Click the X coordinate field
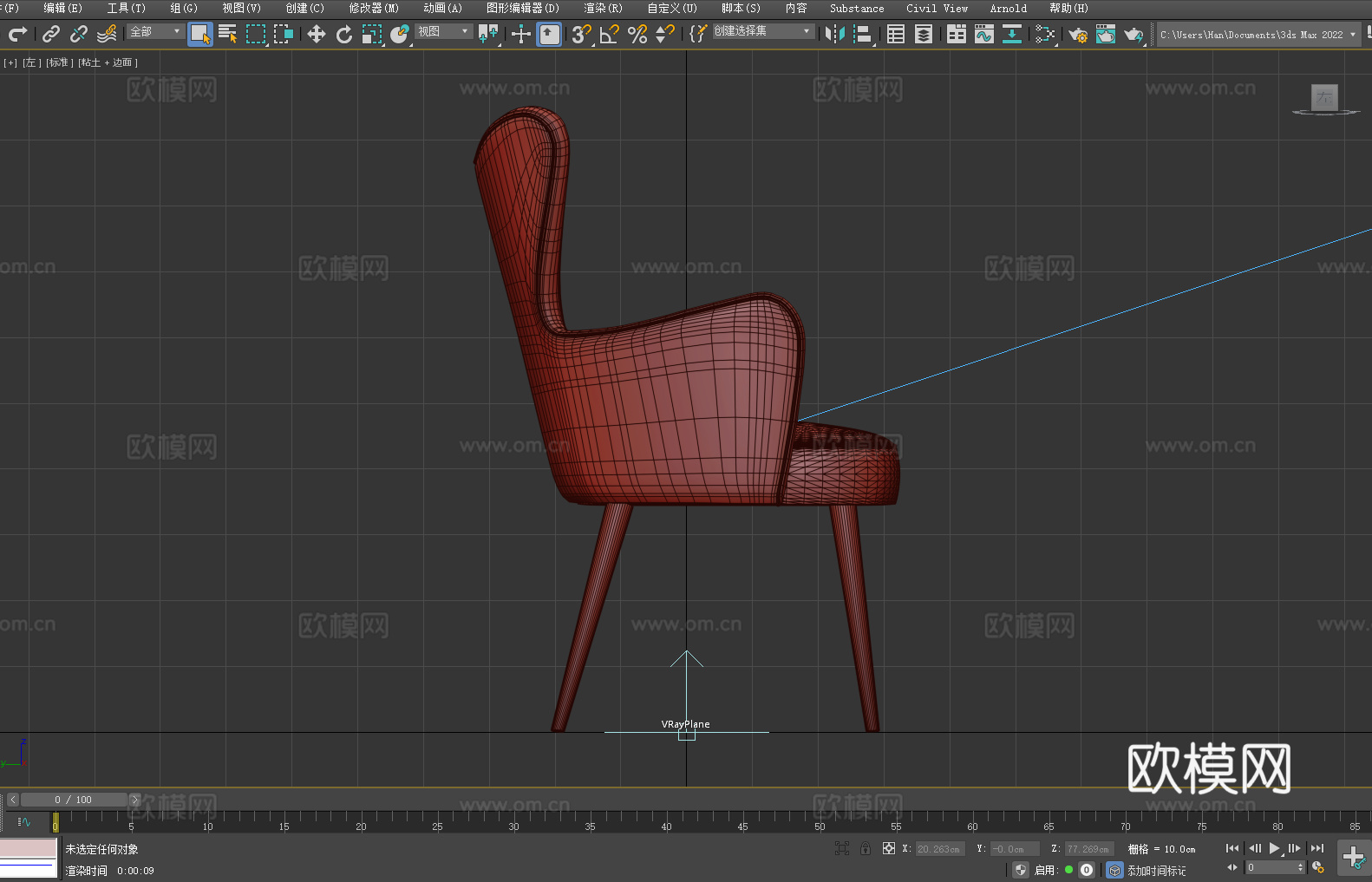1372x882 pixels. tap(939, 849)
